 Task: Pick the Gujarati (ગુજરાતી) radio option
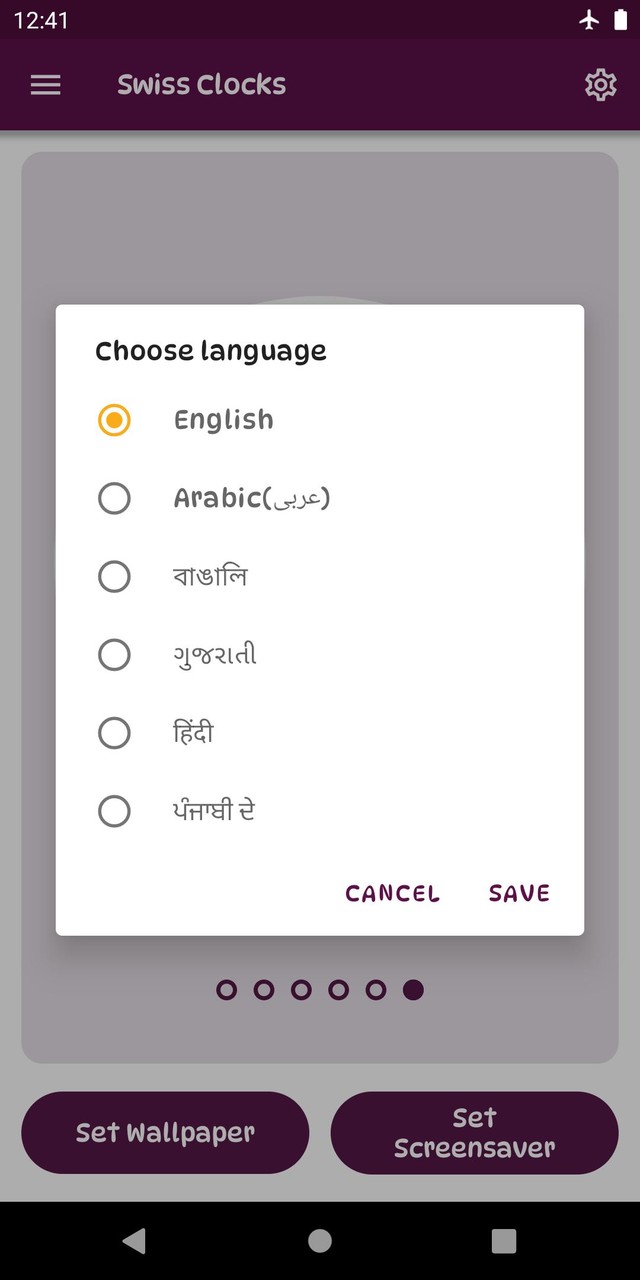114,655
